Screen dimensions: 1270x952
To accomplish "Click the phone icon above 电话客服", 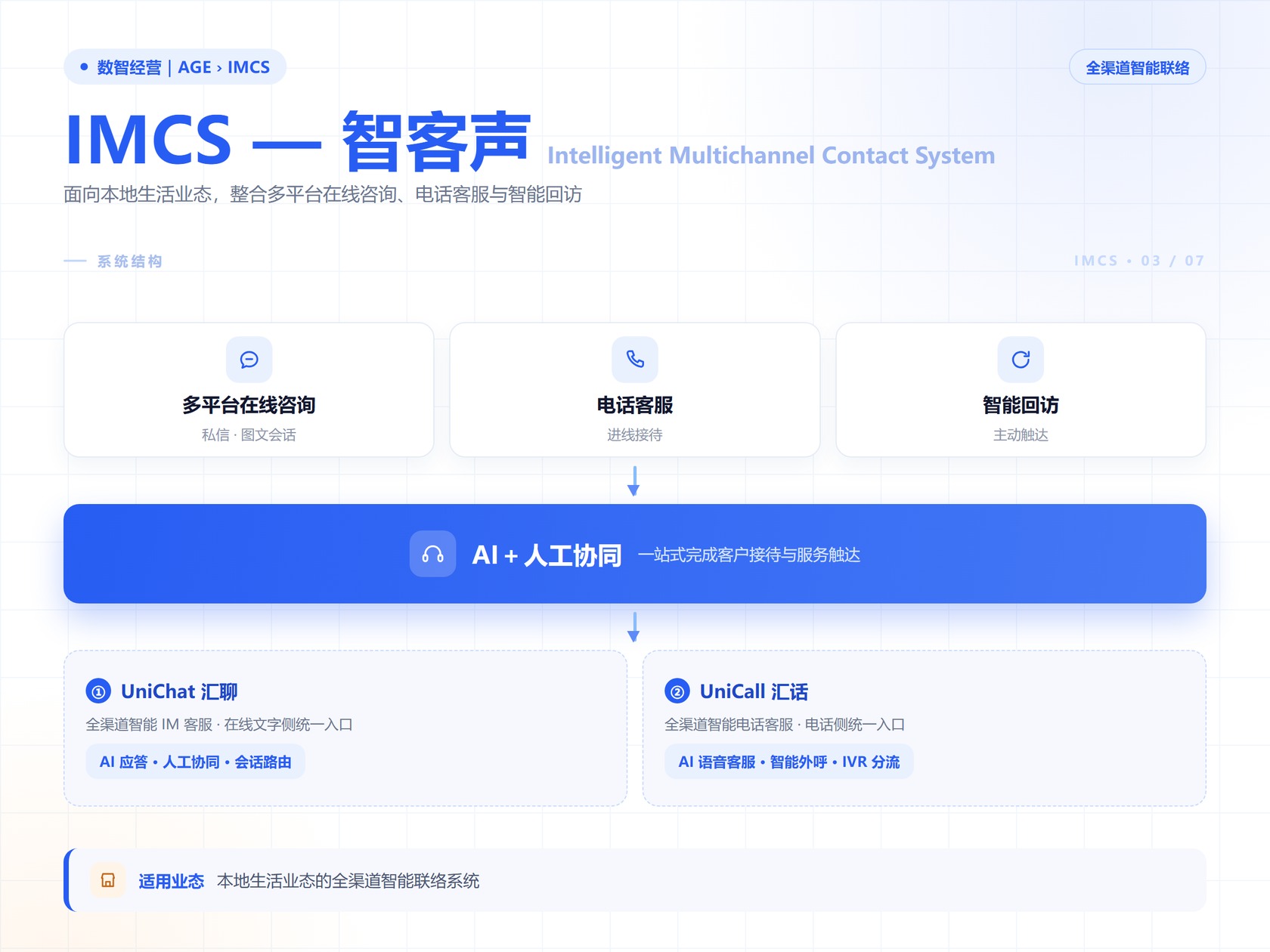I will (635, 360).
